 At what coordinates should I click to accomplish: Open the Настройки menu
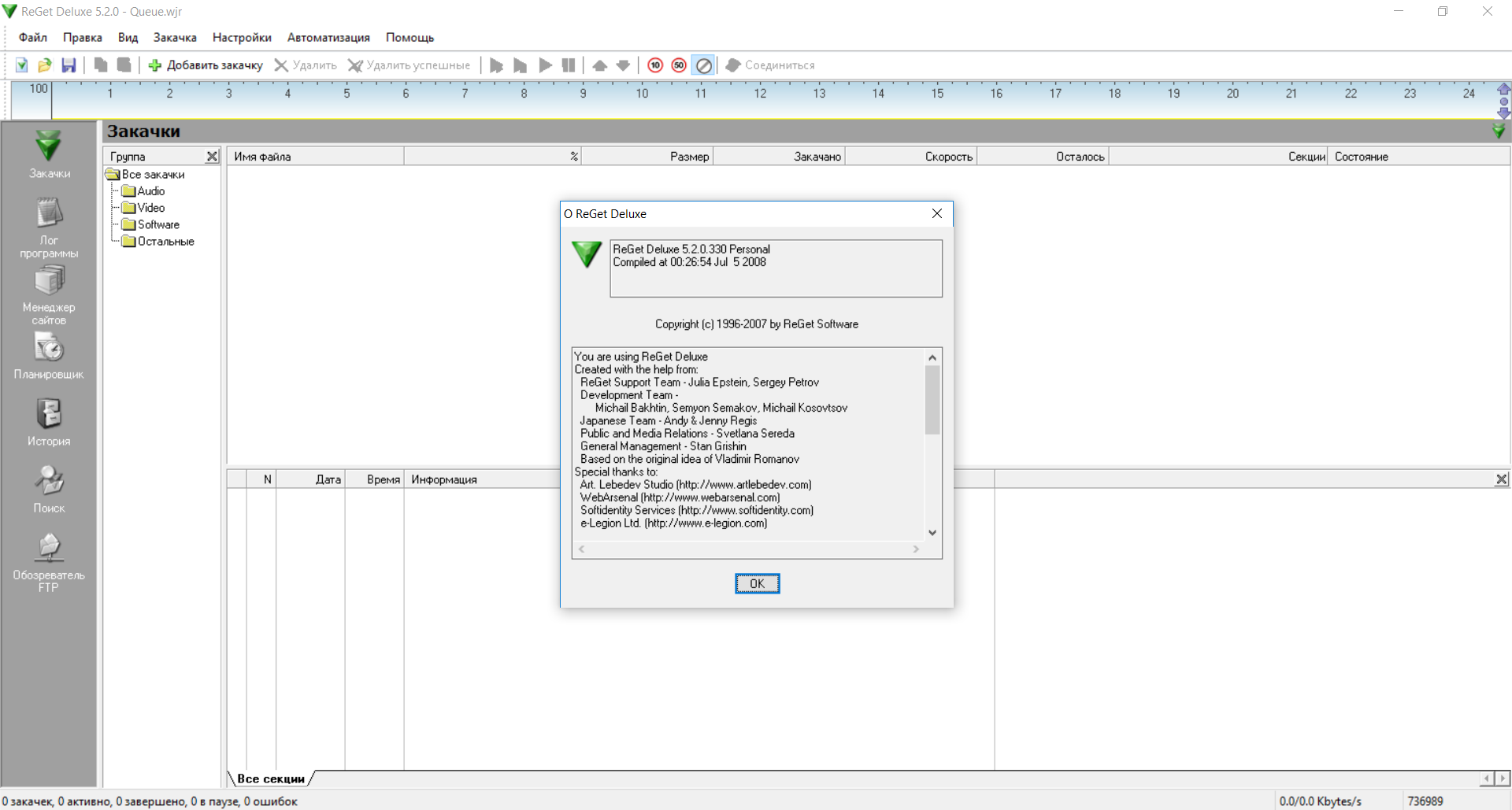(x=242, y=37)
